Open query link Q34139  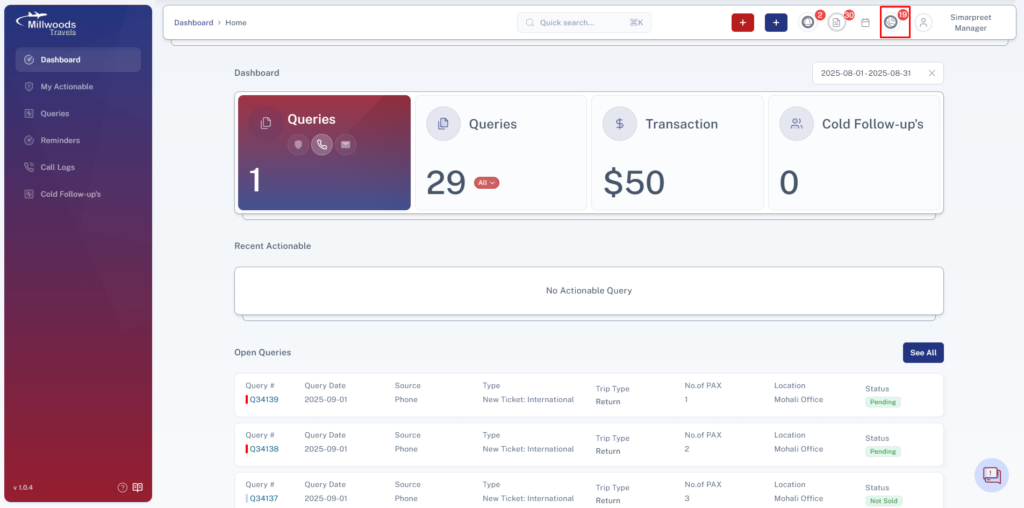click(x=264, y=400)
